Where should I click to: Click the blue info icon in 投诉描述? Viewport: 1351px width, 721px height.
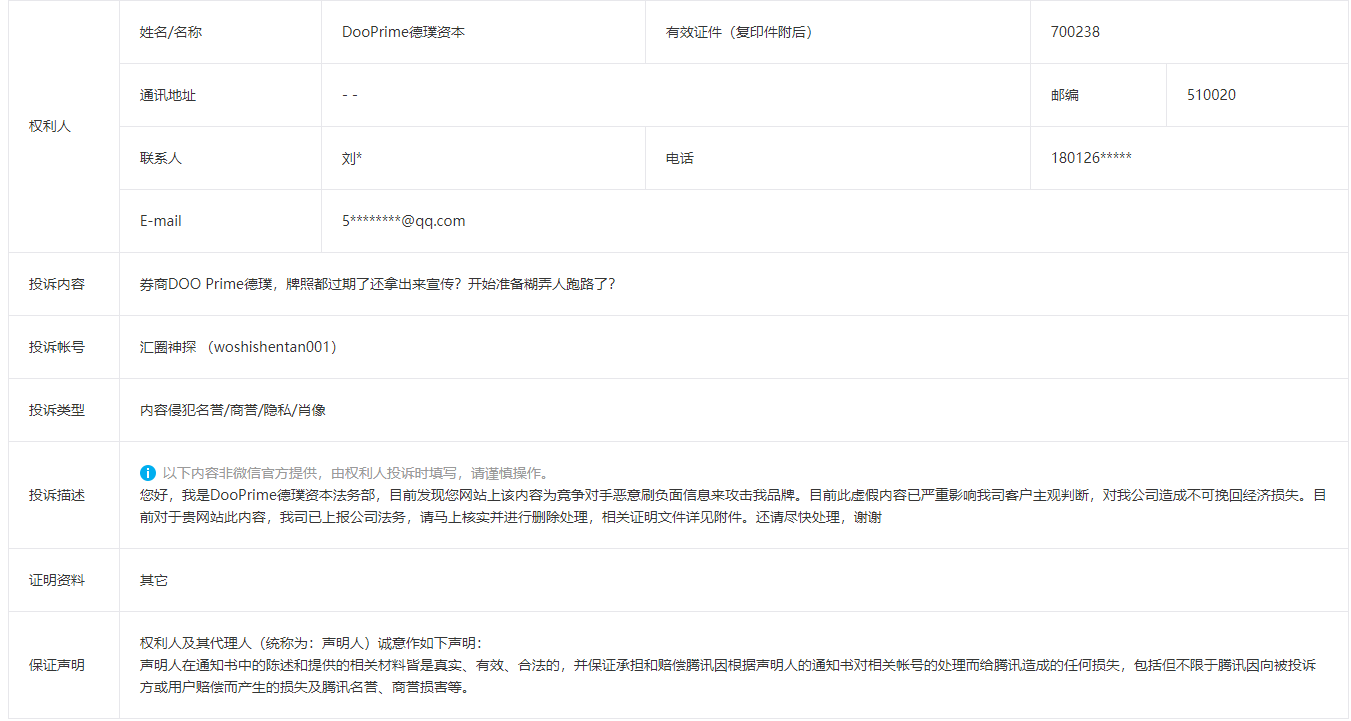[x=148, y=472]
